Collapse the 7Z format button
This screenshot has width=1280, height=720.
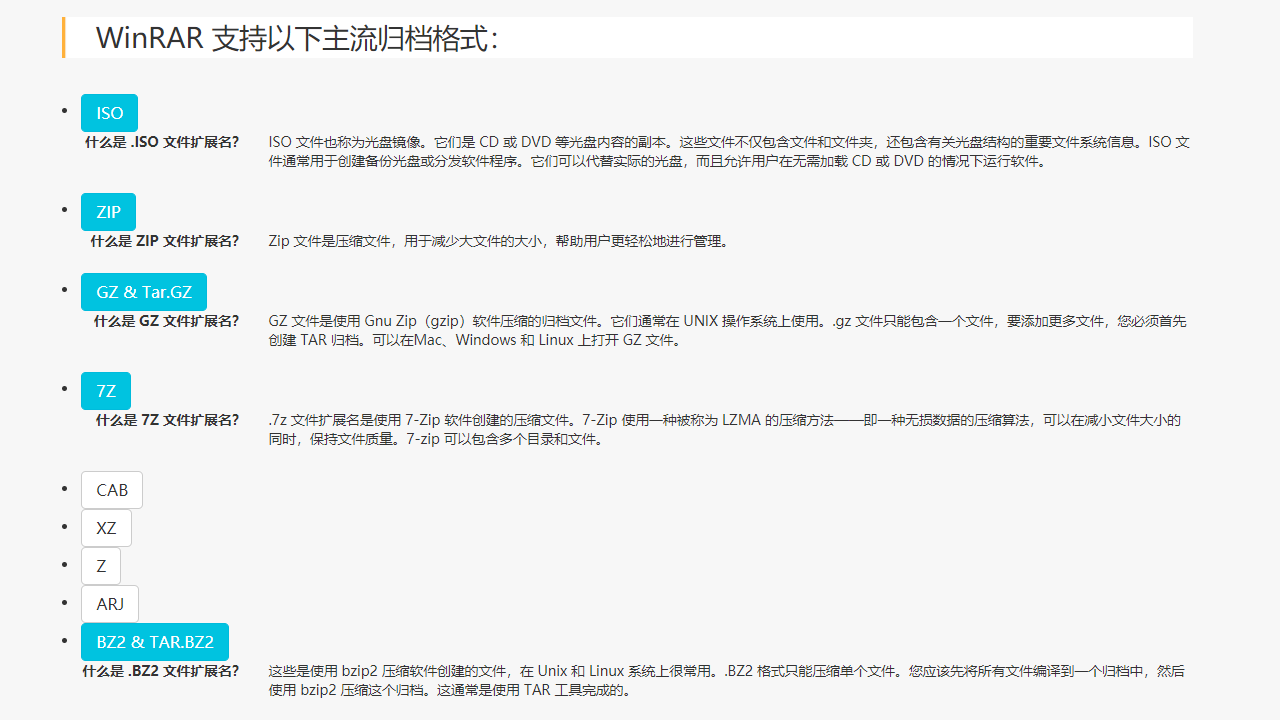coord(106,391)
